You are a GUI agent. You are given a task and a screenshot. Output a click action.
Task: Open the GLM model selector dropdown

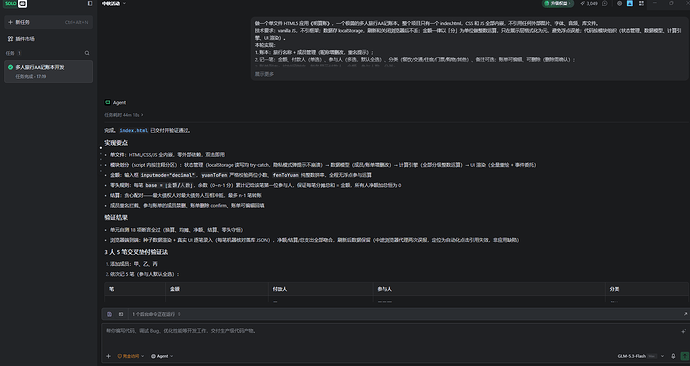(x=641, y=356)
